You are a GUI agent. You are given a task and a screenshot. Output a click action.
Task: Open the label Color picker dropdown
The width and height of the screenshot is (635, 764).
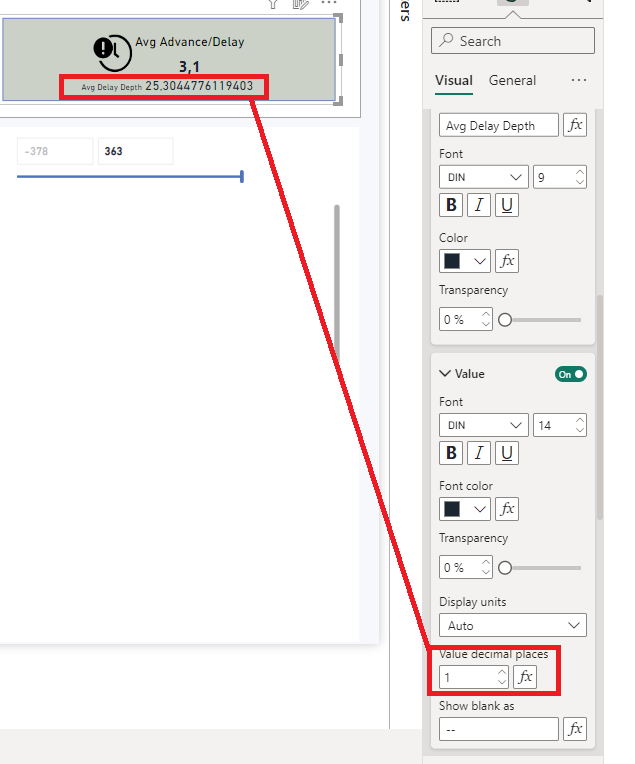465,261
